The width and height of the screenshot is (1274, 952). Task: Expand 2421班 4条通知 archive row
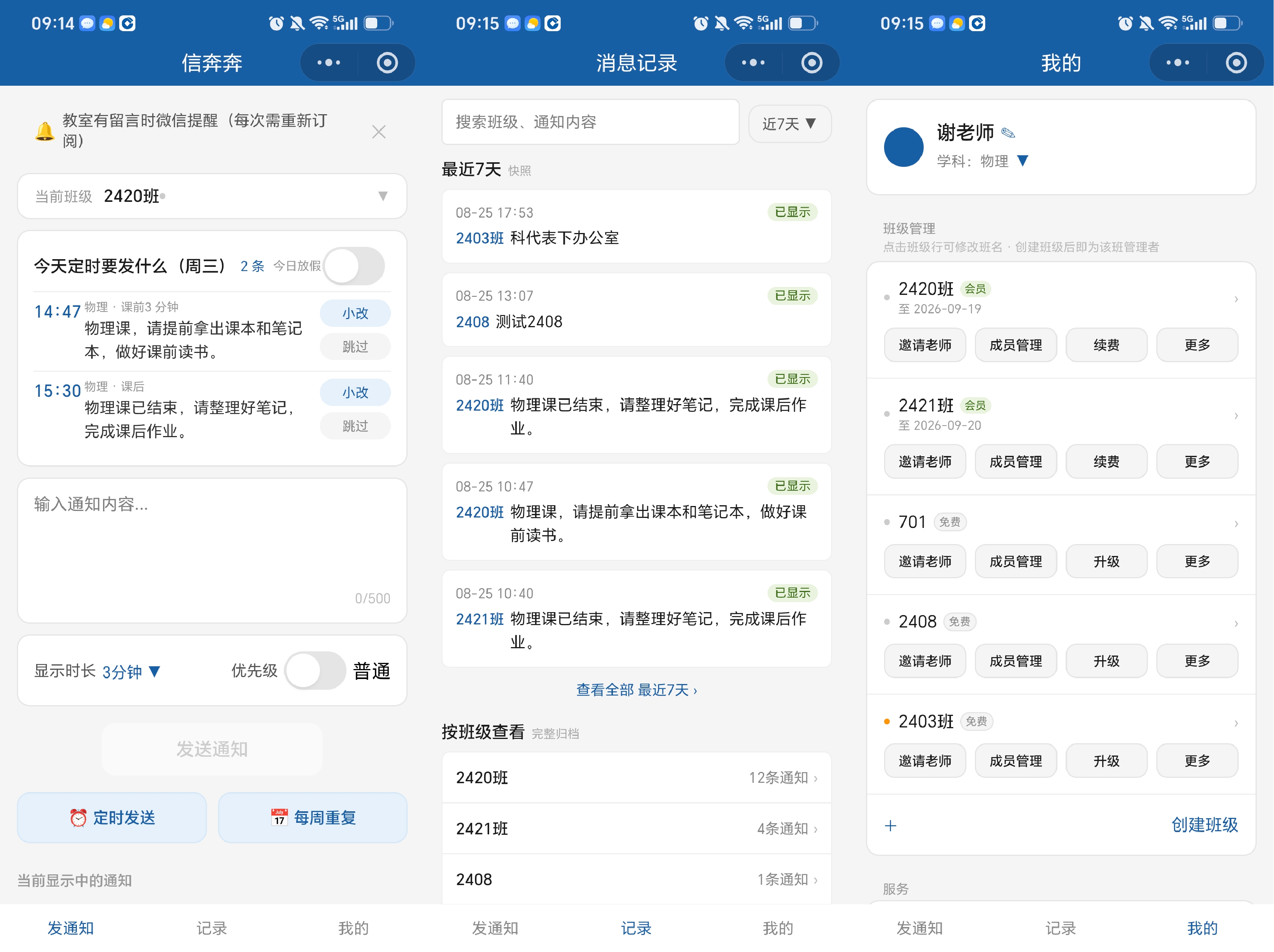(636, 827)
